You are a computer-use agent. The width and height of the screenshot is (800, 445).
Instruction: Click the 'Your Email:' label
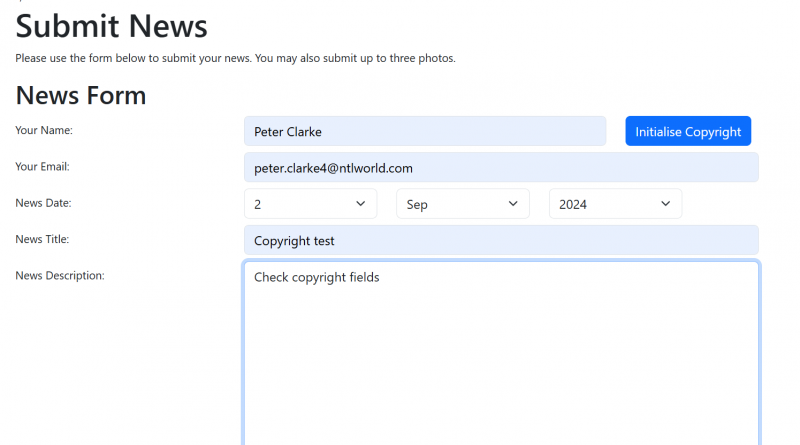point(42,166)
